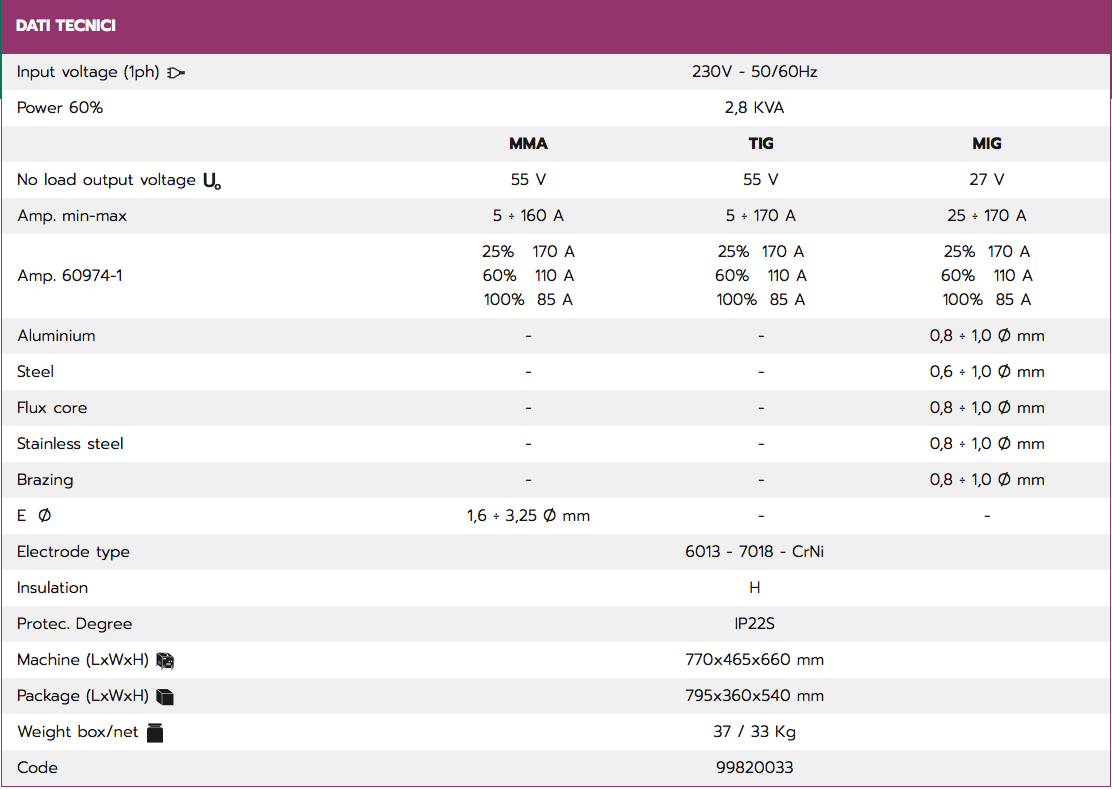
Task: Click the Power 60% row label
Action: tap(60, 108)
